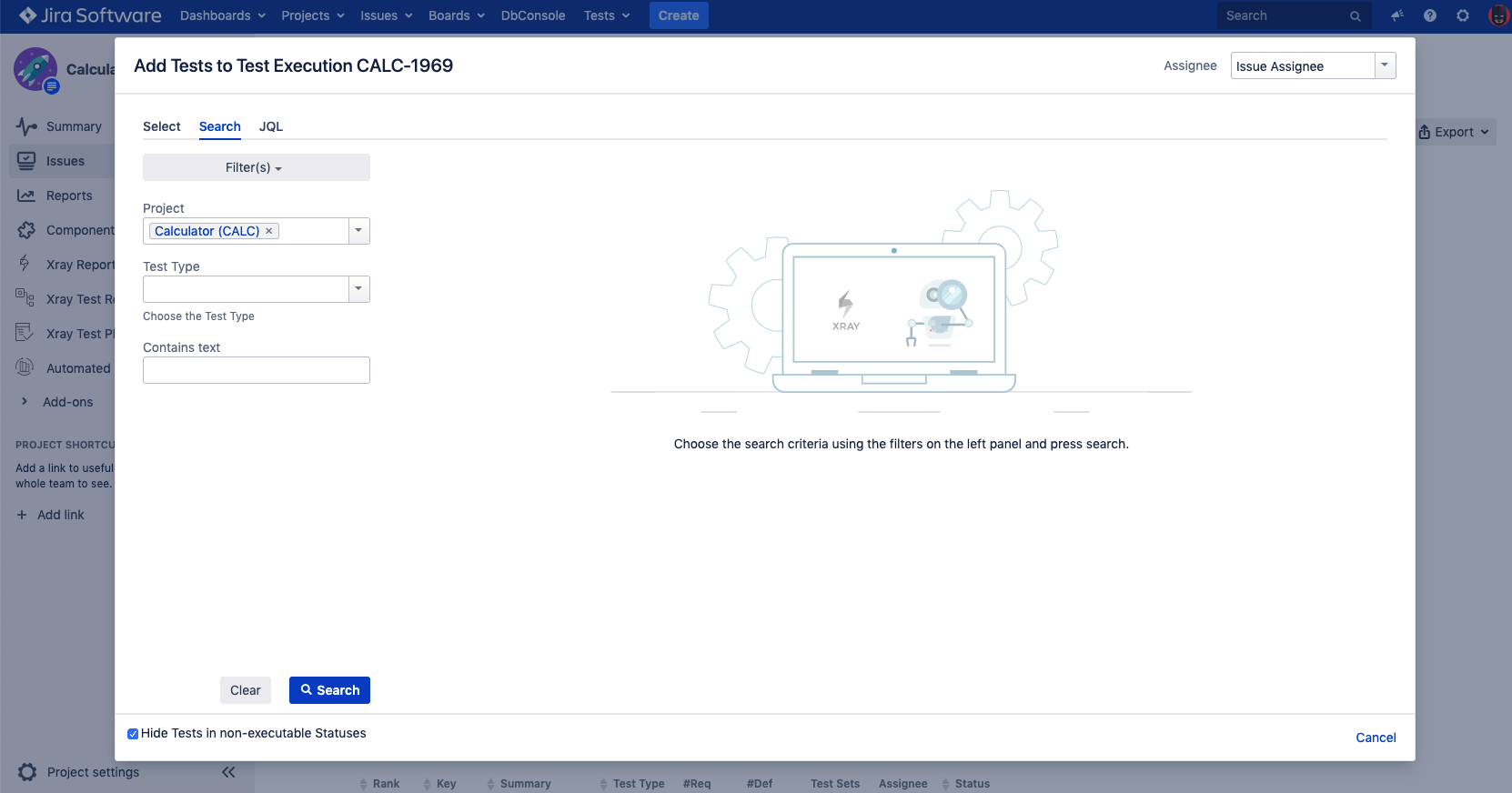Screen dimensions: 1512x793
Task: Click the Assignee column header in table
Action: tap(903, 784)
